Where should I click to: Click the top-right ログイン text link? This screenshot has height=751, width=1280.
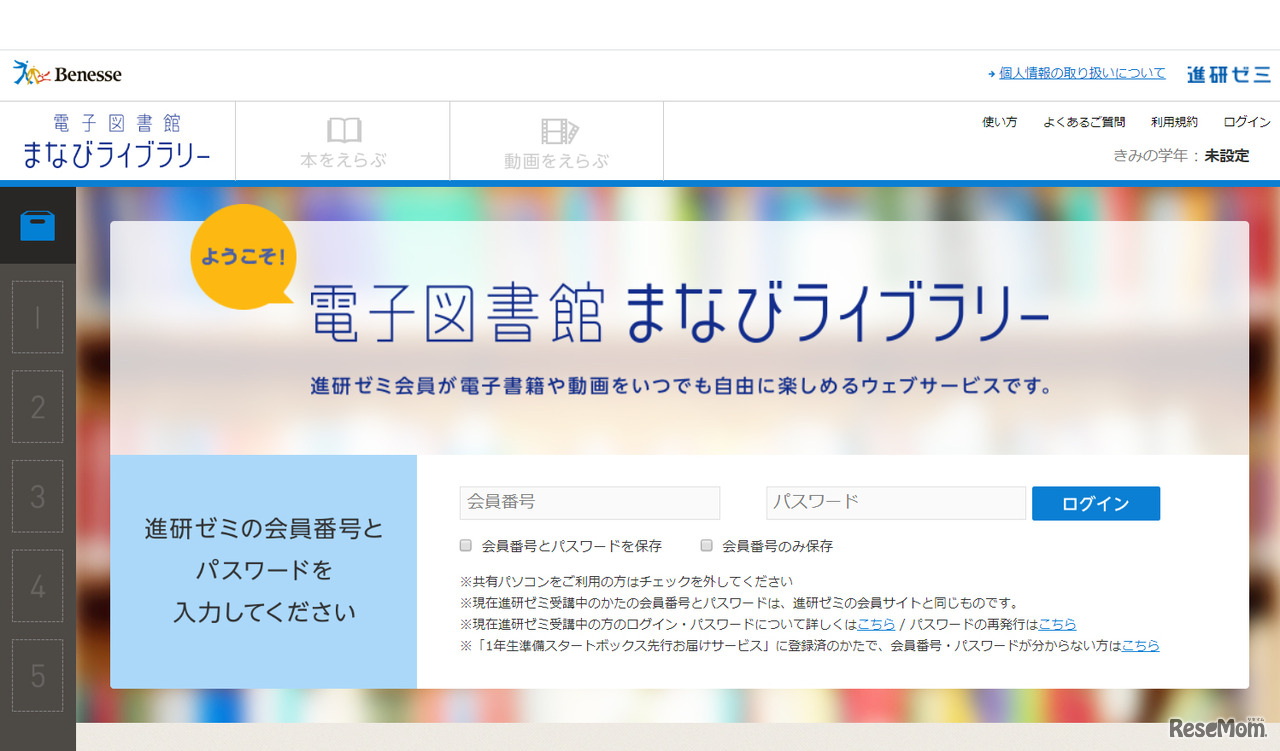tap(1246, 121)
